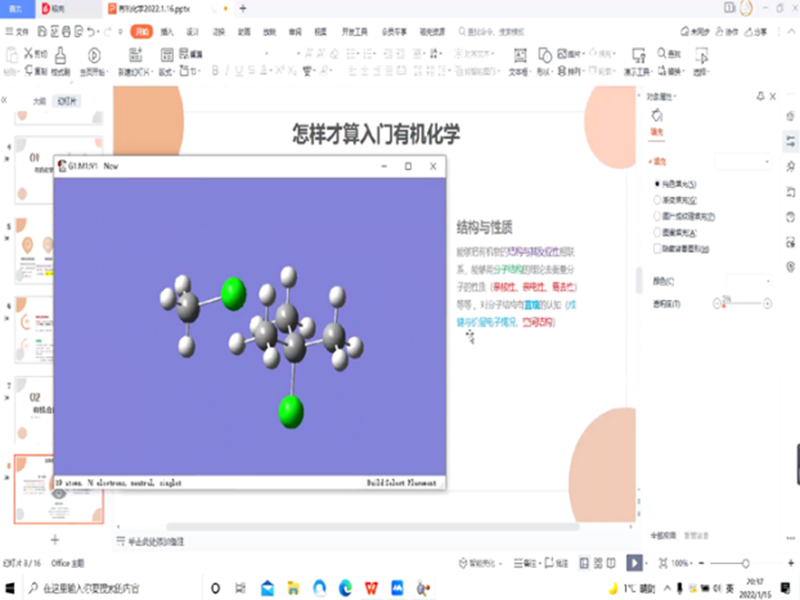Screen dimensions: 800x600
Task: Click the play-from-current-slide icon in the ribbon
Action: click(94, 56)
